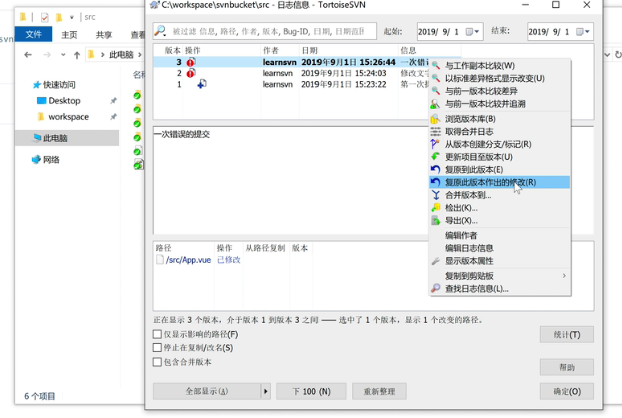Click the workspace folder icon in Explorer sidebar
The height and width of the screenshot is (418, 622).
tap(40, 117)
